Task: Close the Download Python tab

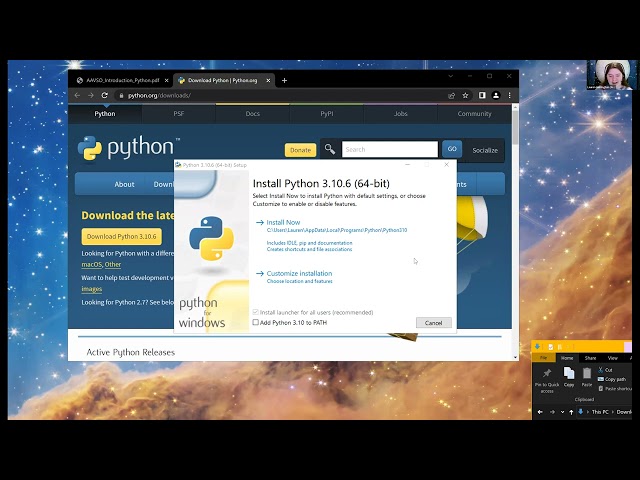Action: click(x=268, y=80)
